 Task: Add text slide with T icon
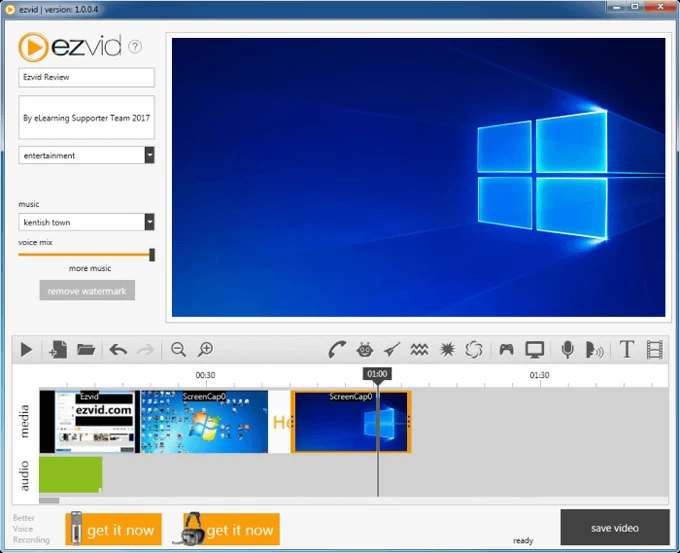pos(627,349)
